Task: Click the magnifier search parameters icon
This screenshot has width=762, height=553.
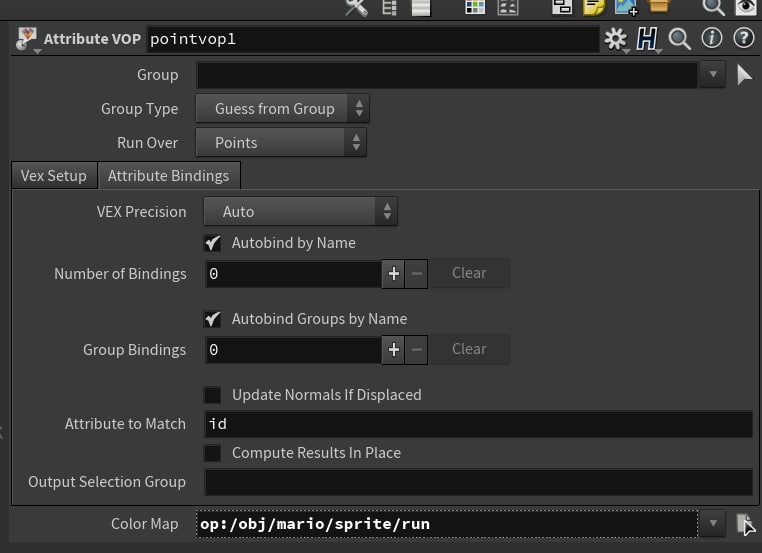Action: pyautogui.click(x=679, y=39)
